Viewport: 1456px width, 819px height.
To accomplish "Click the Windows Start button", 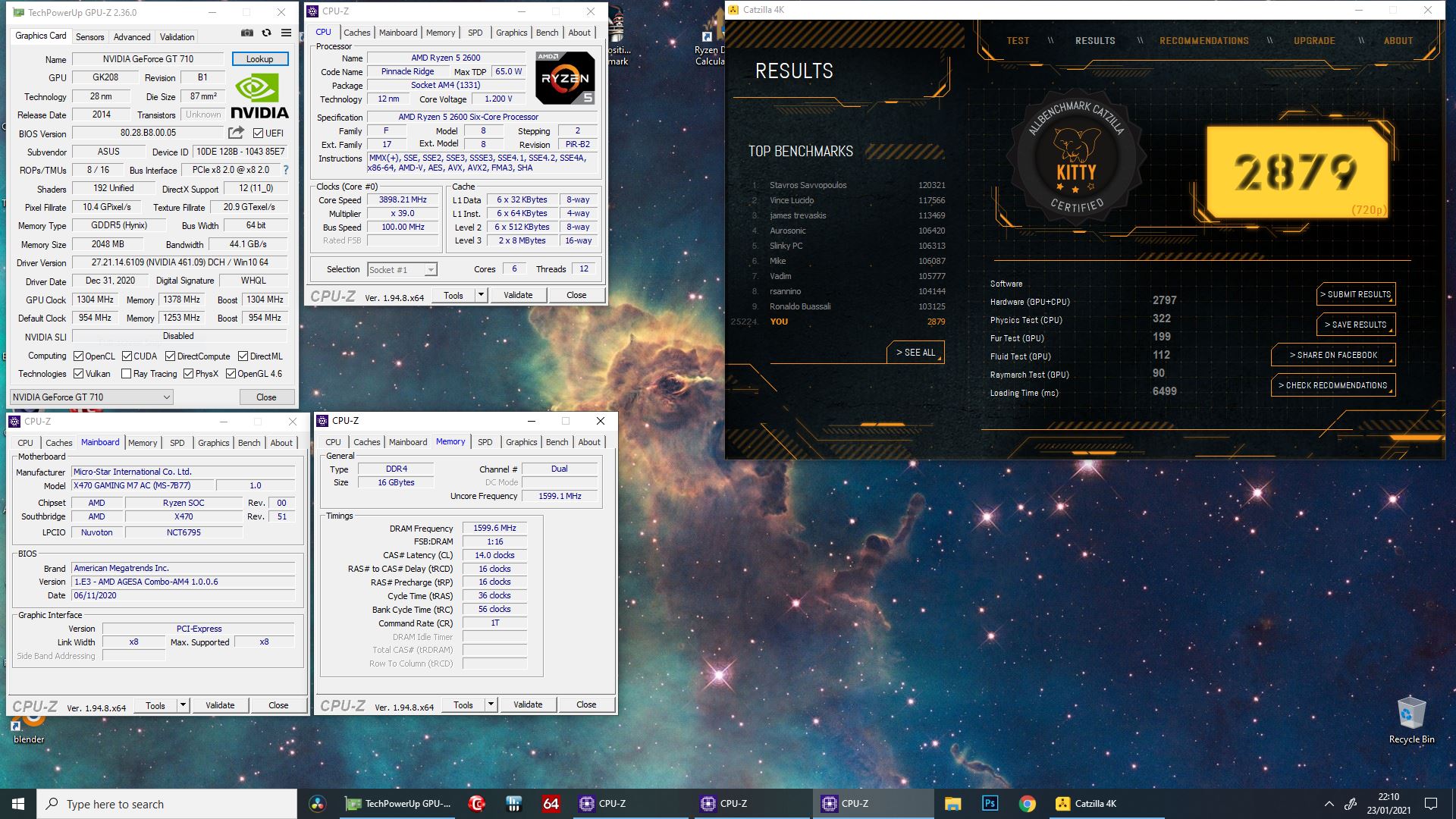I will point(18,804).
